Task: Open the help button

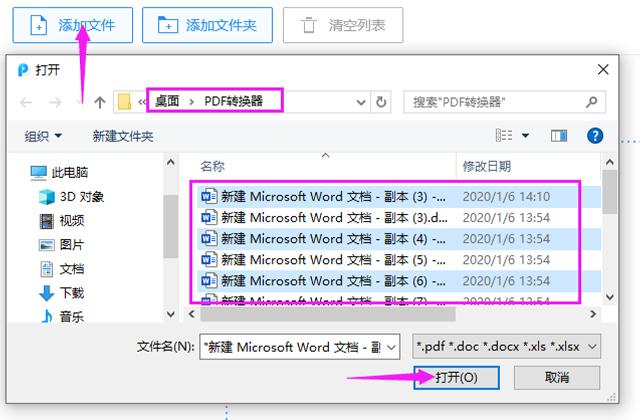Action: click(595, 136)
